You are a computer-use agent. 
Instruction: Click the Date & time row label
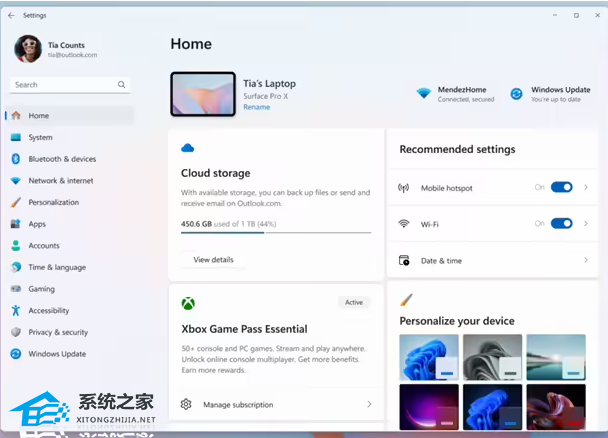(441, 261)
